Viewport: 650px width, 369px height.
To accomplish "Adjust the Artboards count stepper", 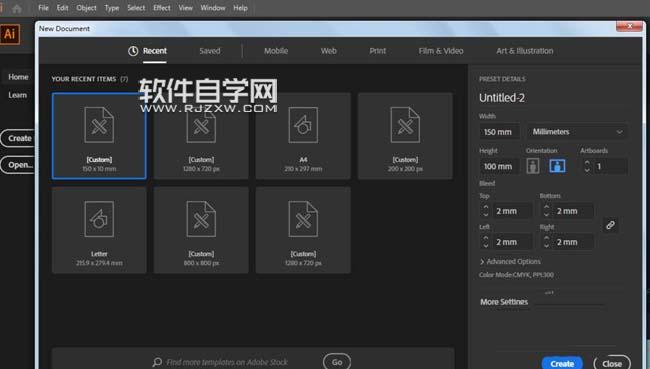I will [587, 166].
